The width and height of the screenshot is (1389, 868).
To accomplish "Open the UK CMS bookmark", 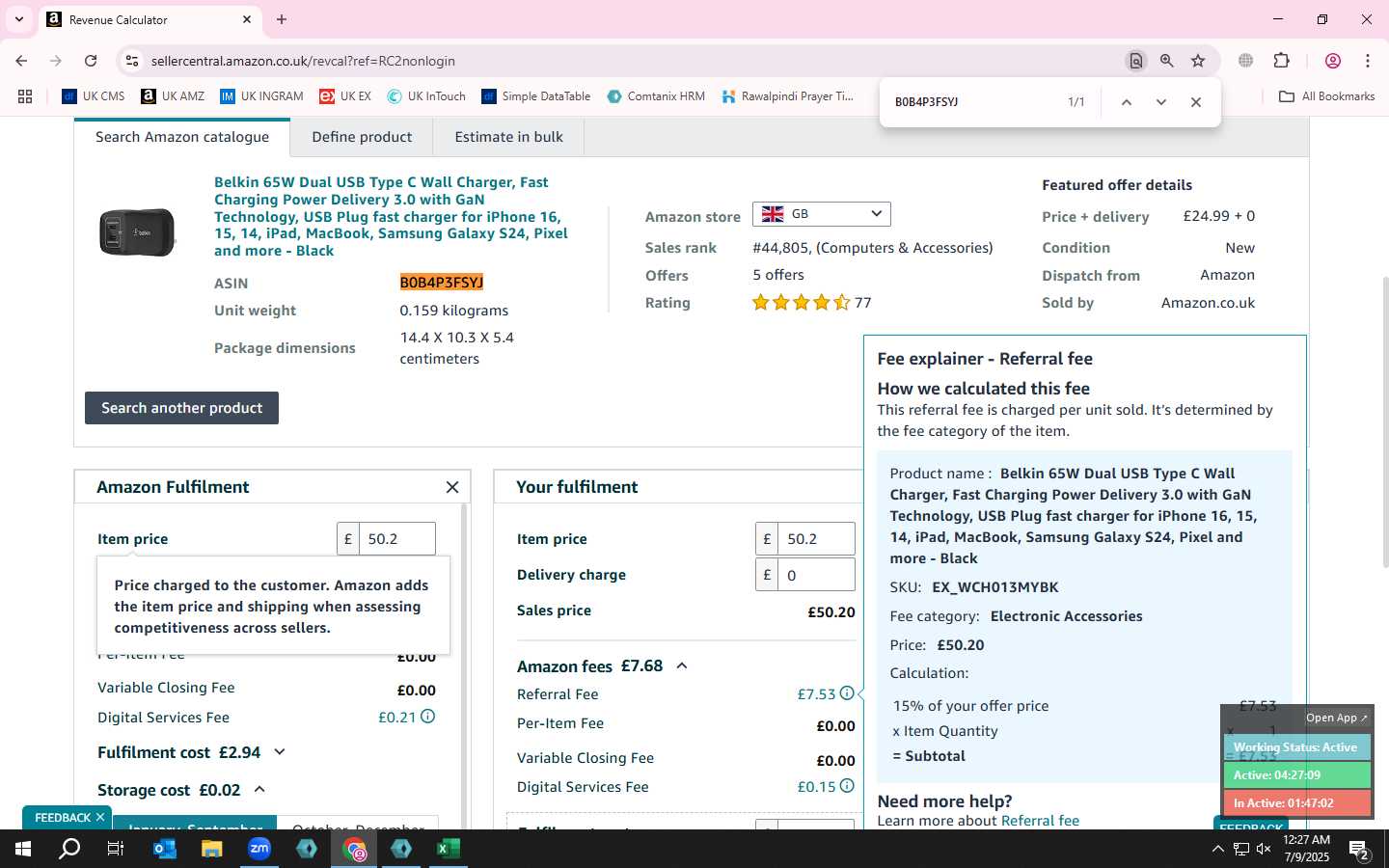I will 94,96.
